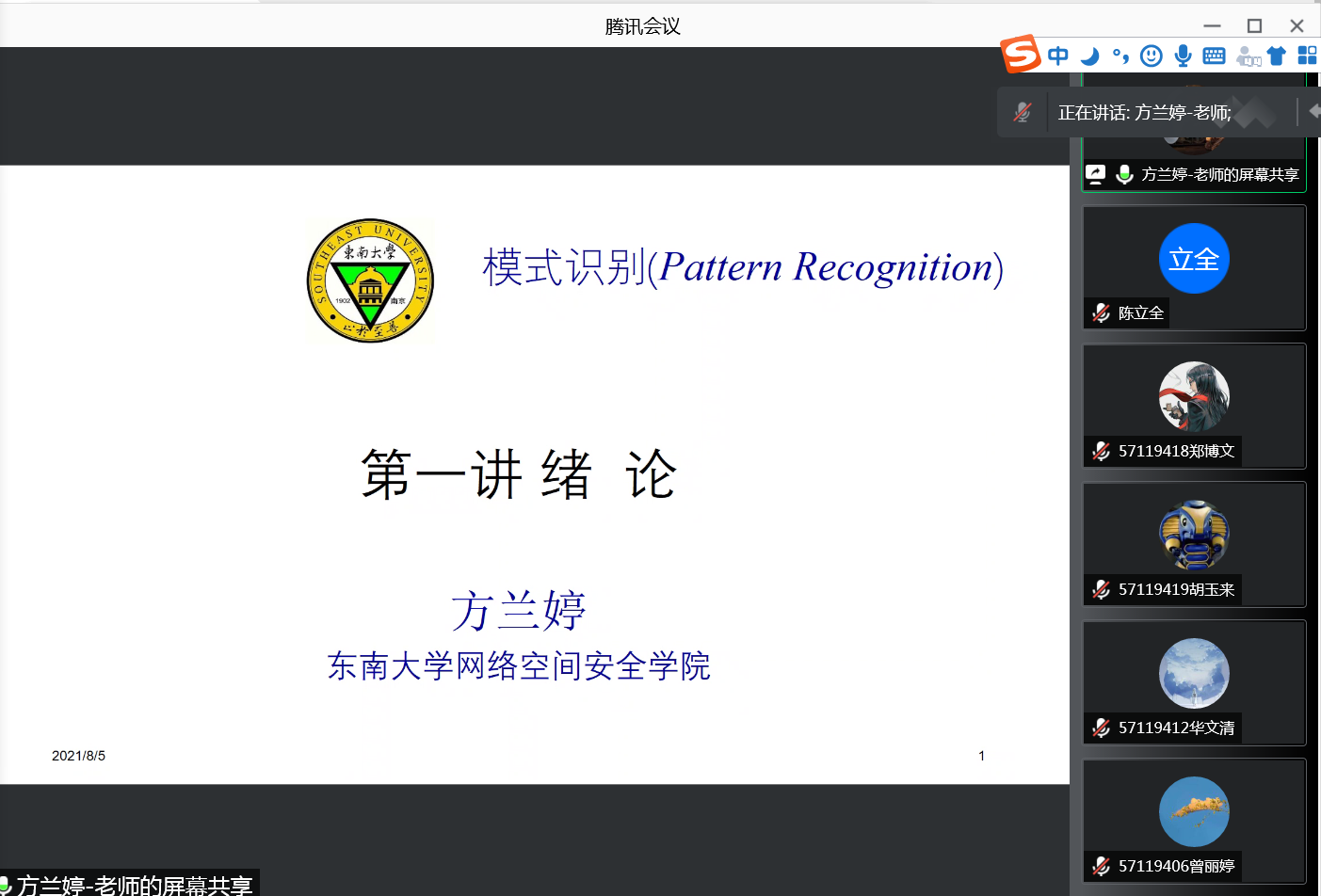Click the bottom-left 方兰婷-老师的屏幕共享 label
The height and width of the screenshot is (896, 1321).
[134, 886]
